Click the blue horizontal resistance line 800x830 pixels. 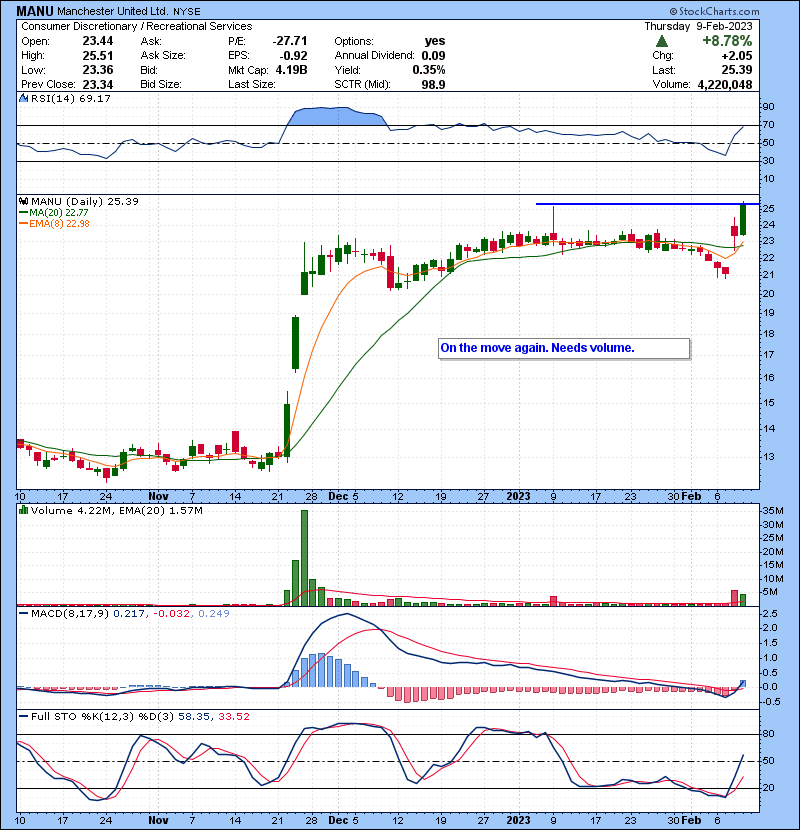640,204
